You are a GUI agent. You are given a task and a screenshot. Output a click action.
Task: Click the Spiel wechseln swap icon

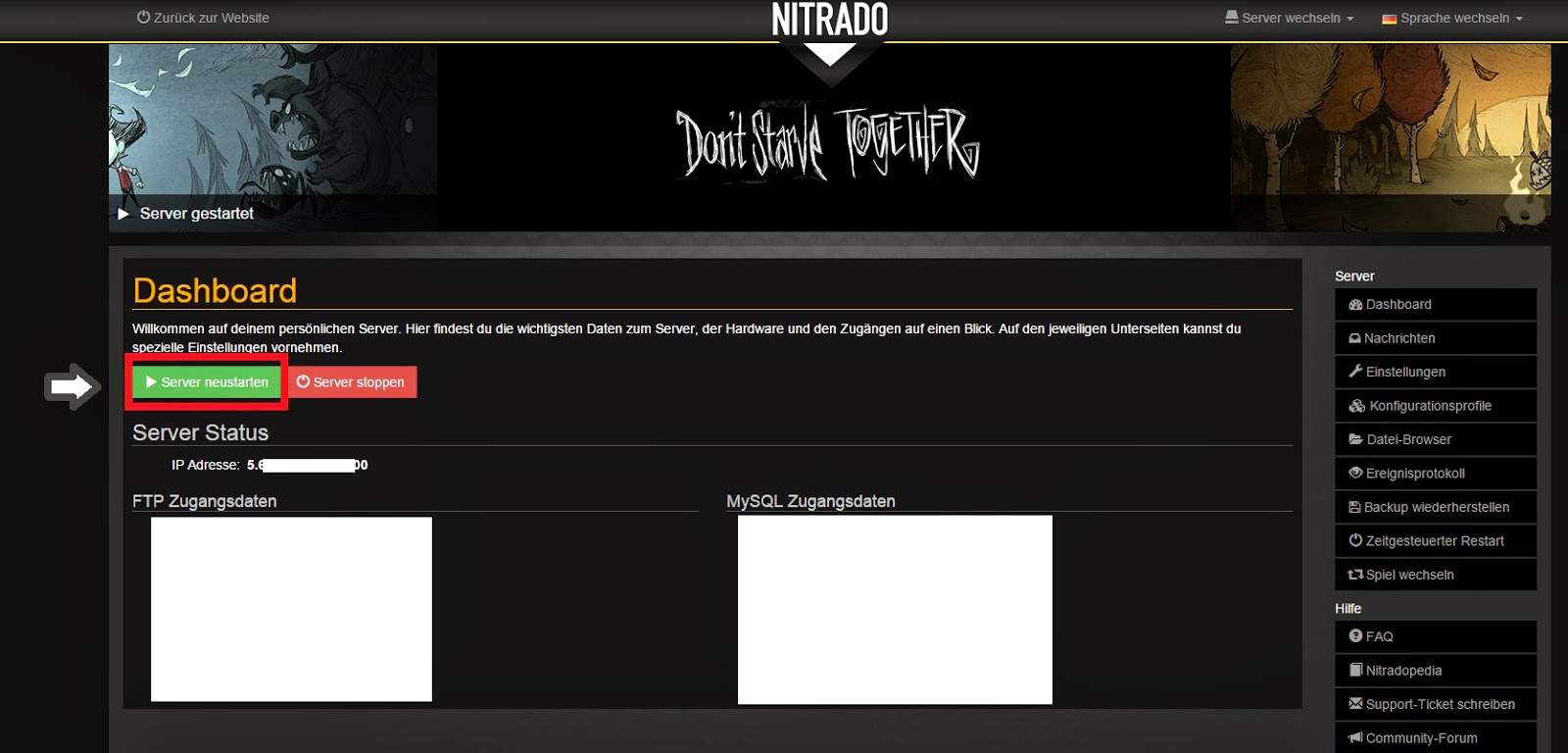click(1355, 575)
